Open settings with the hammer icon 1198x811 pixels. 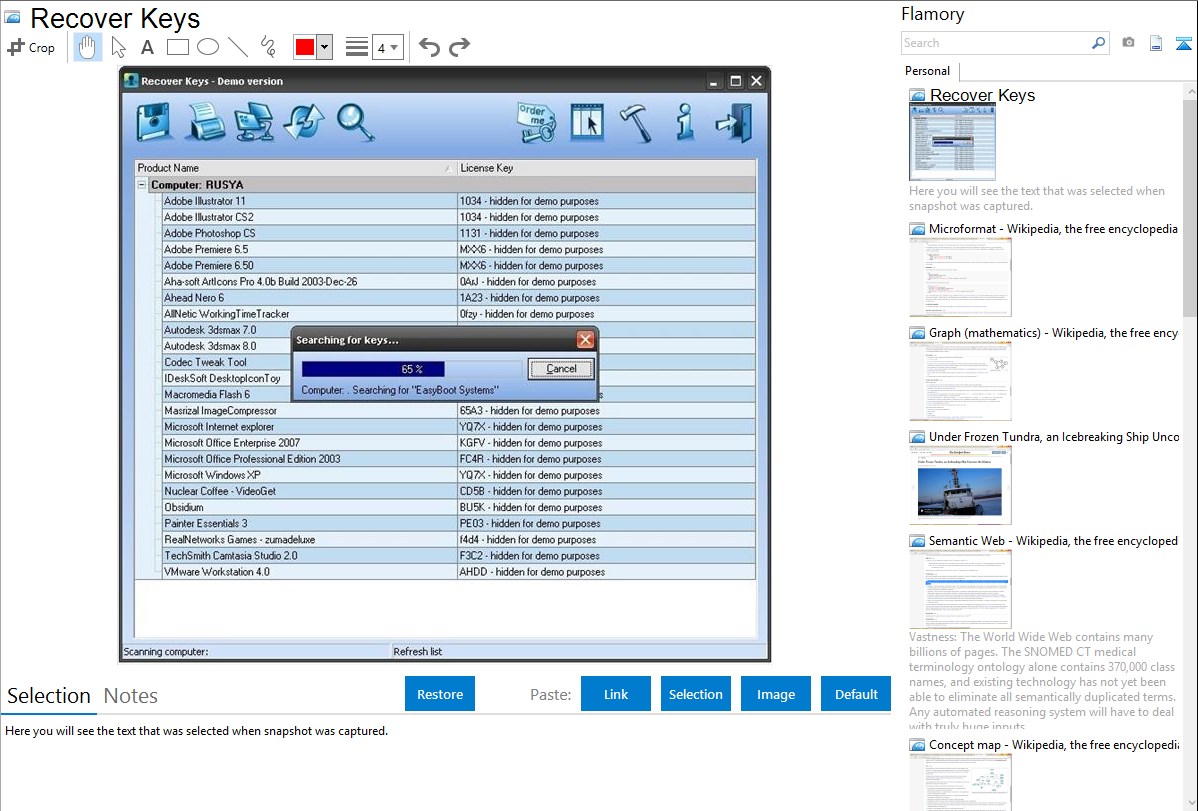coord(636,122)
